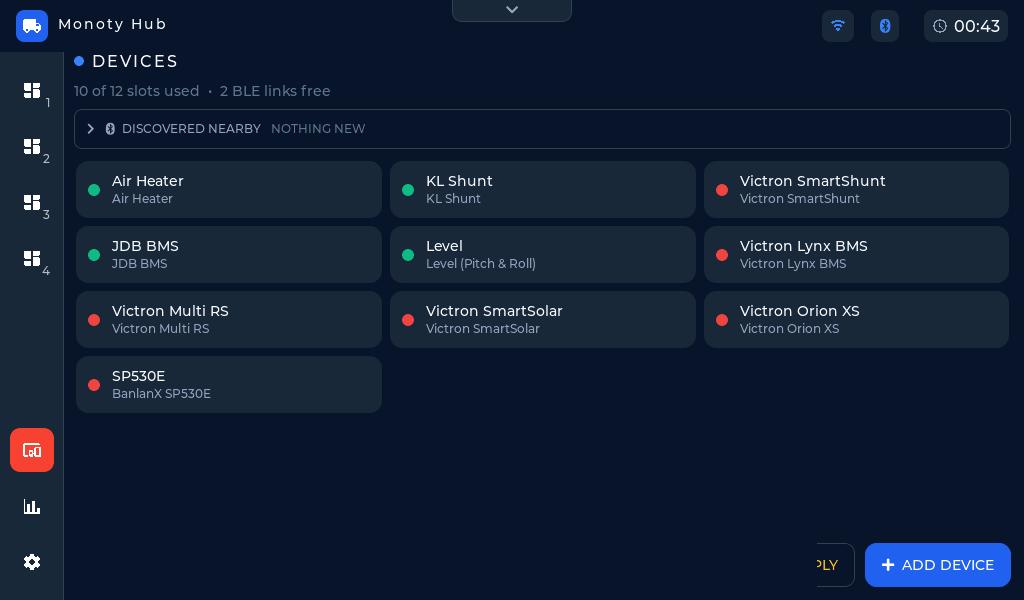Screen dimensions: 1024x600
Task: Open the Air Heater device card
Action: tap(229, 189)
